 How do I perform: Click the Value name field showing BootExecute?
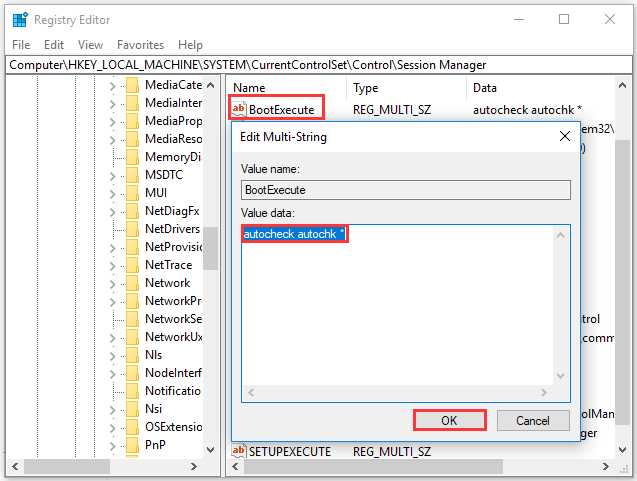point(405,190)
